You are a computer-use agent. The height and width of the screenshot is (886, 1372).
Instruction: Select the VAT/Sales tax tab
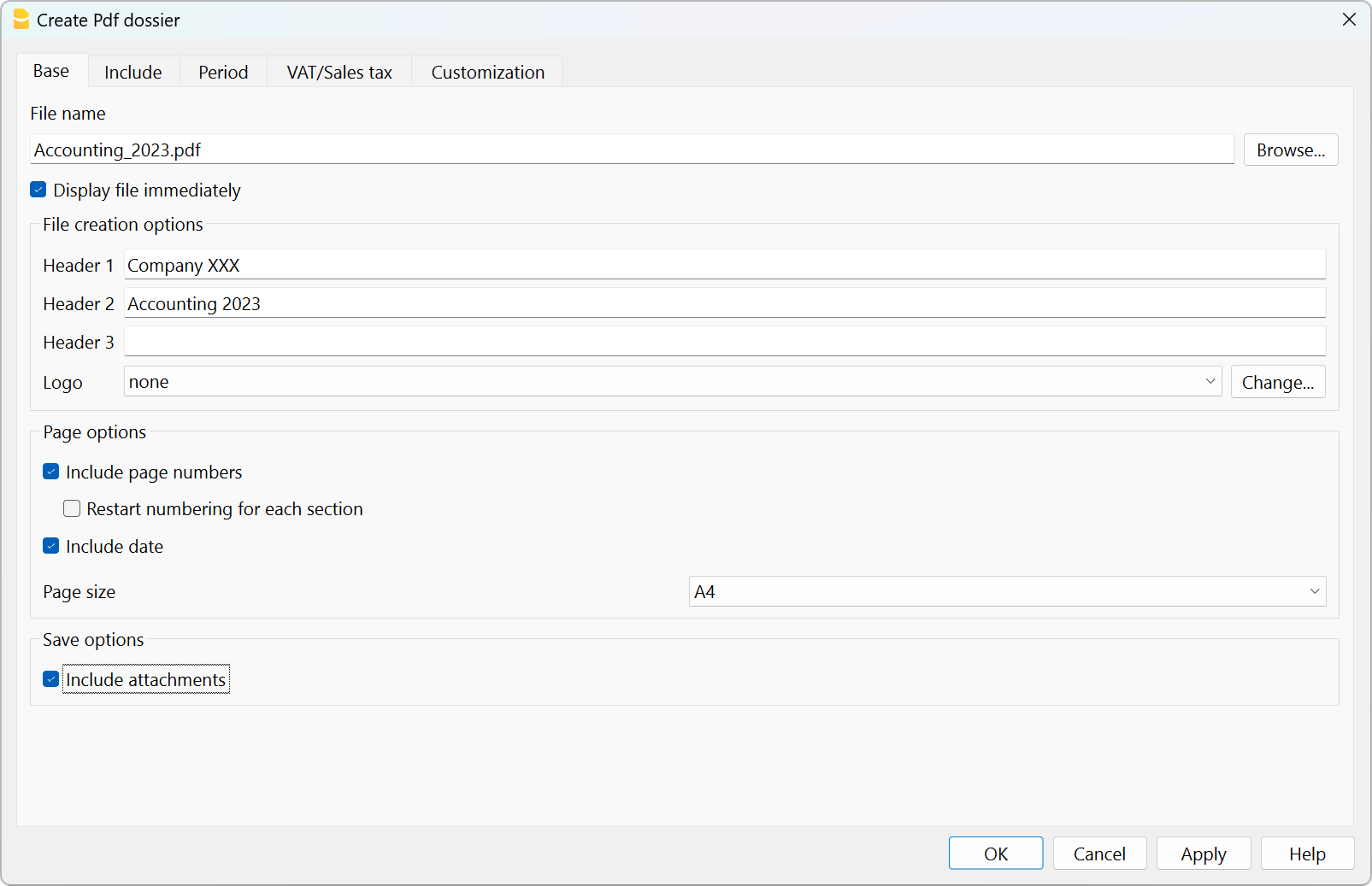pos(339,73)
